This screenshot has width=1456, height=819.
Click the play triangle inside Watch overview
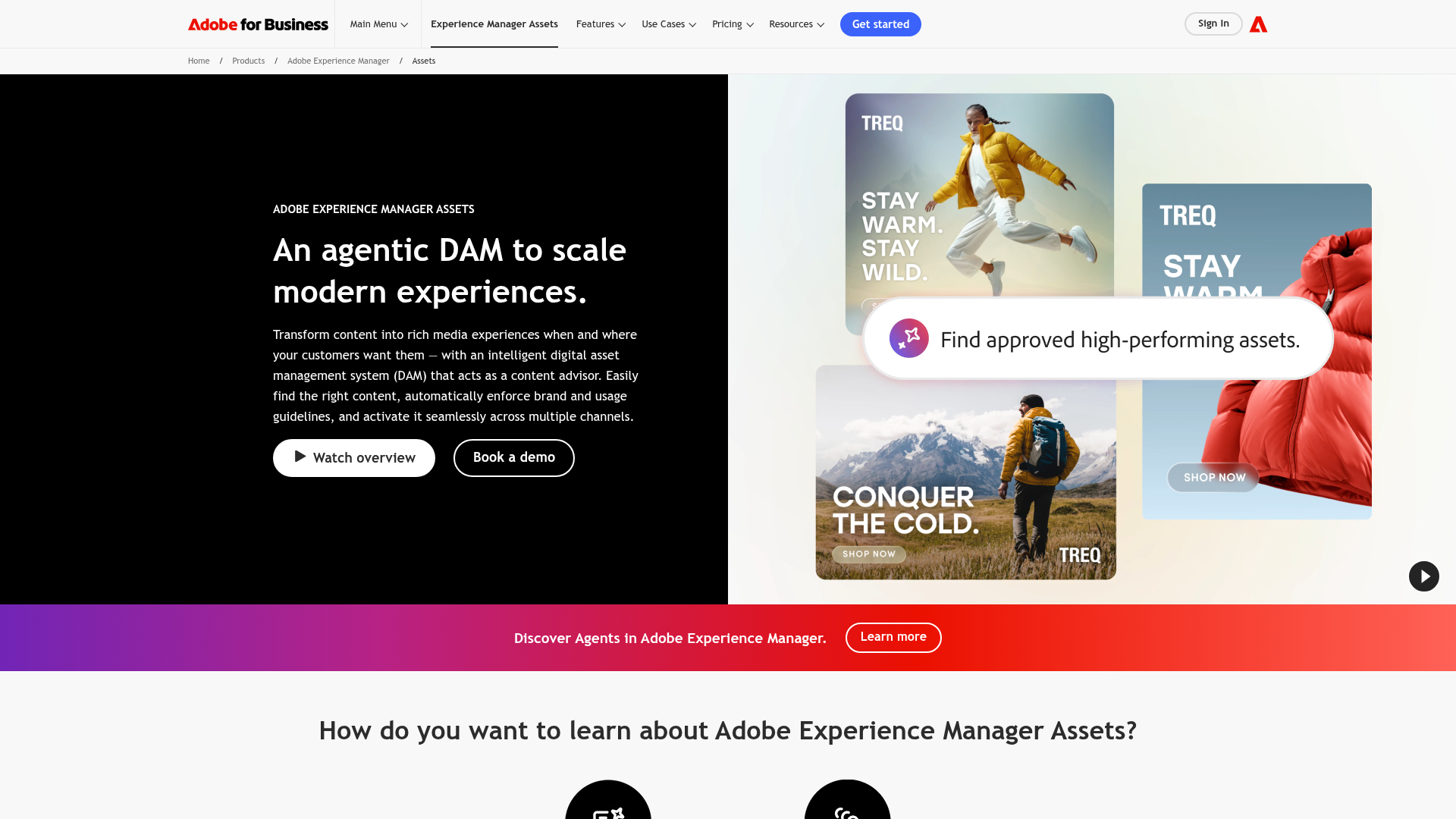pyautogui.click(x=300, y=457)
